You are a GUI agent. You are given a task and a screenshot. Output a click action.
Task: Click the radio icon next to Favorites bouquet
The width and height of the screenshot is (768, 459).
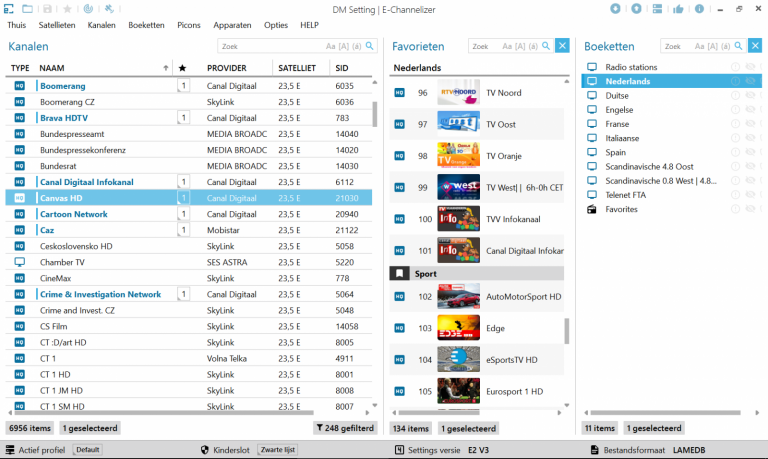pos(592,209)
